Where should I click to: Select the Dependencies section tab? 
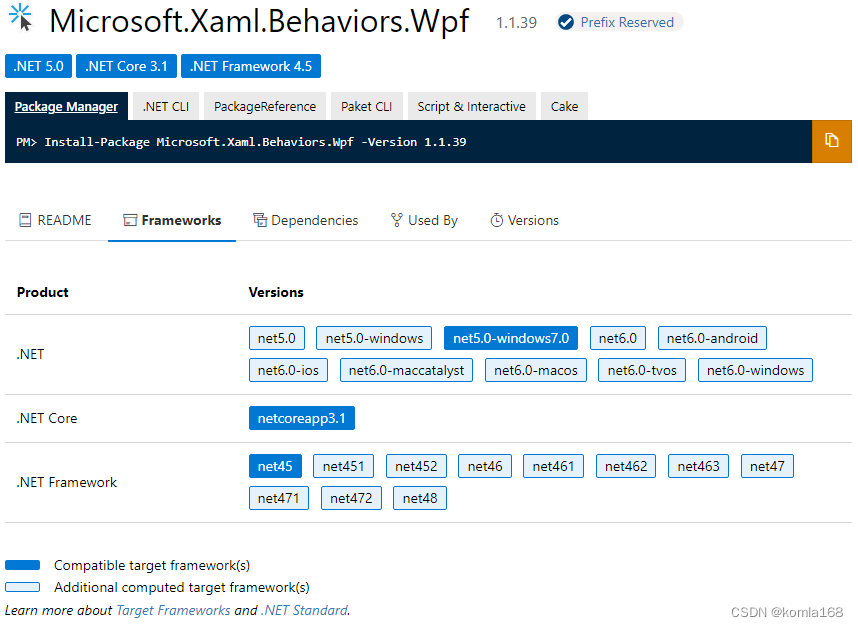(x=306, y=220)
